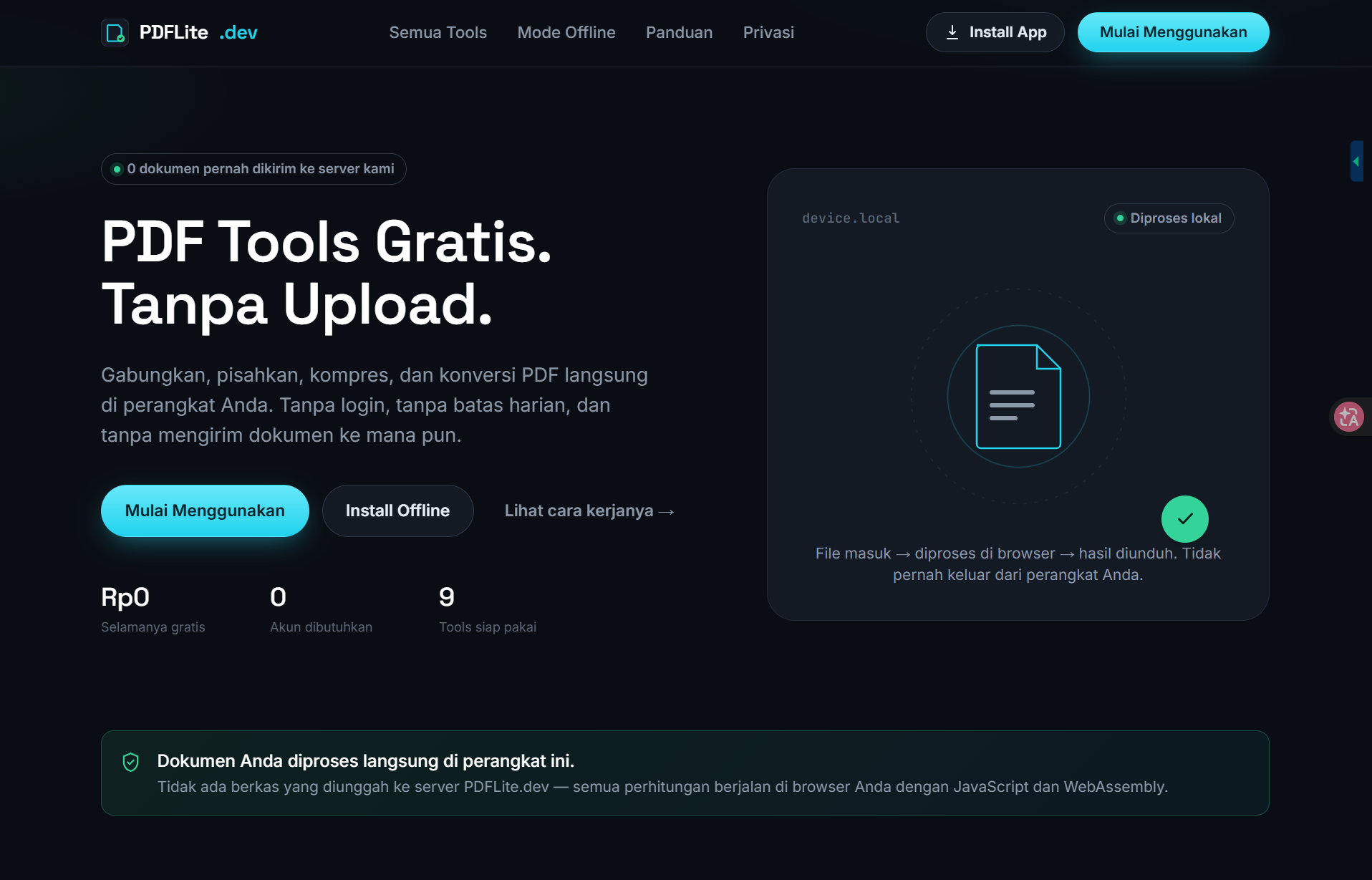This screenshot has width=1372, height=880.
Task: Click the 9 Tools siap pakai stat
Action: pos(488,609)
